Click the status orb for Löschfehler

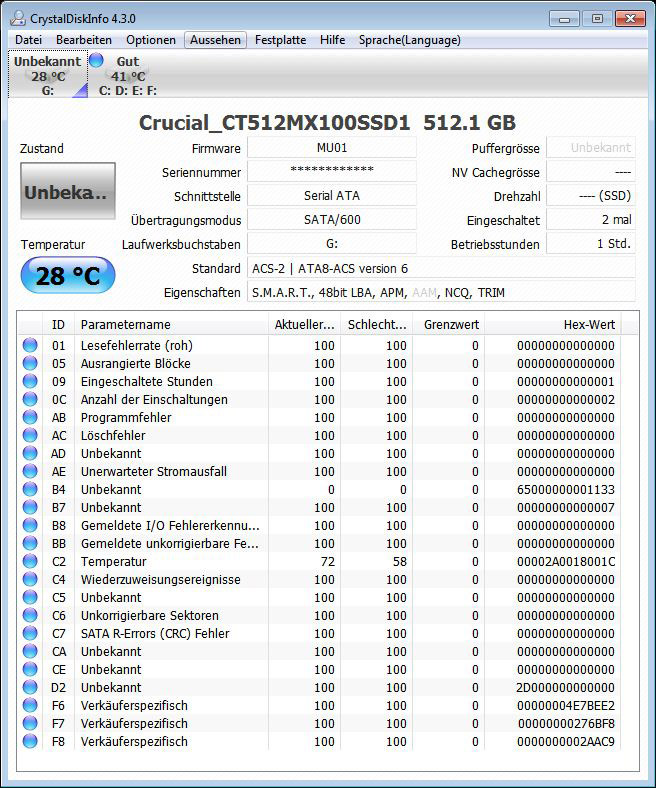[x=30, y=435]
